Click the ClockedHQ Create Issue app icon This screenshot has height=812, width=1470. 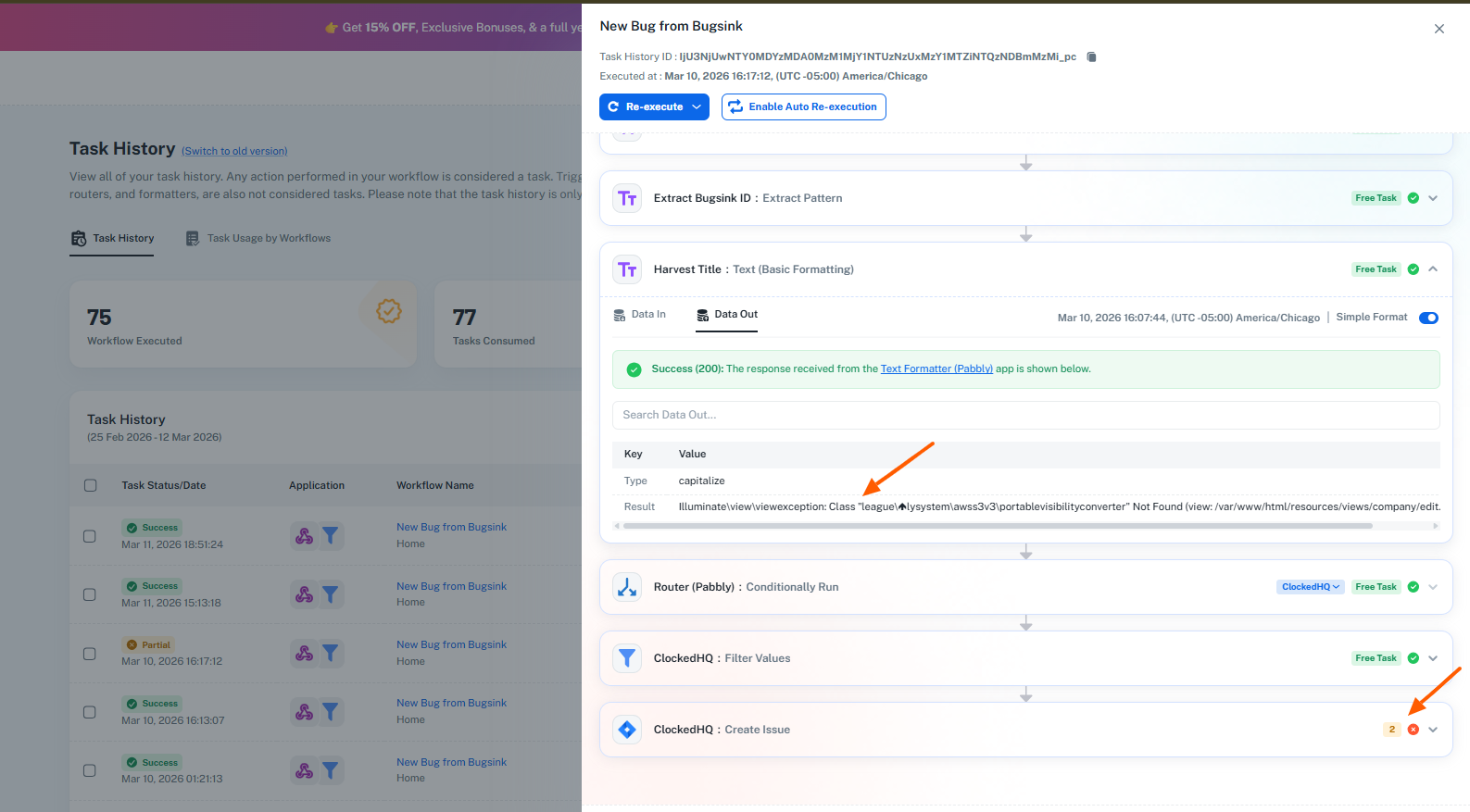(x=627, y=730)
